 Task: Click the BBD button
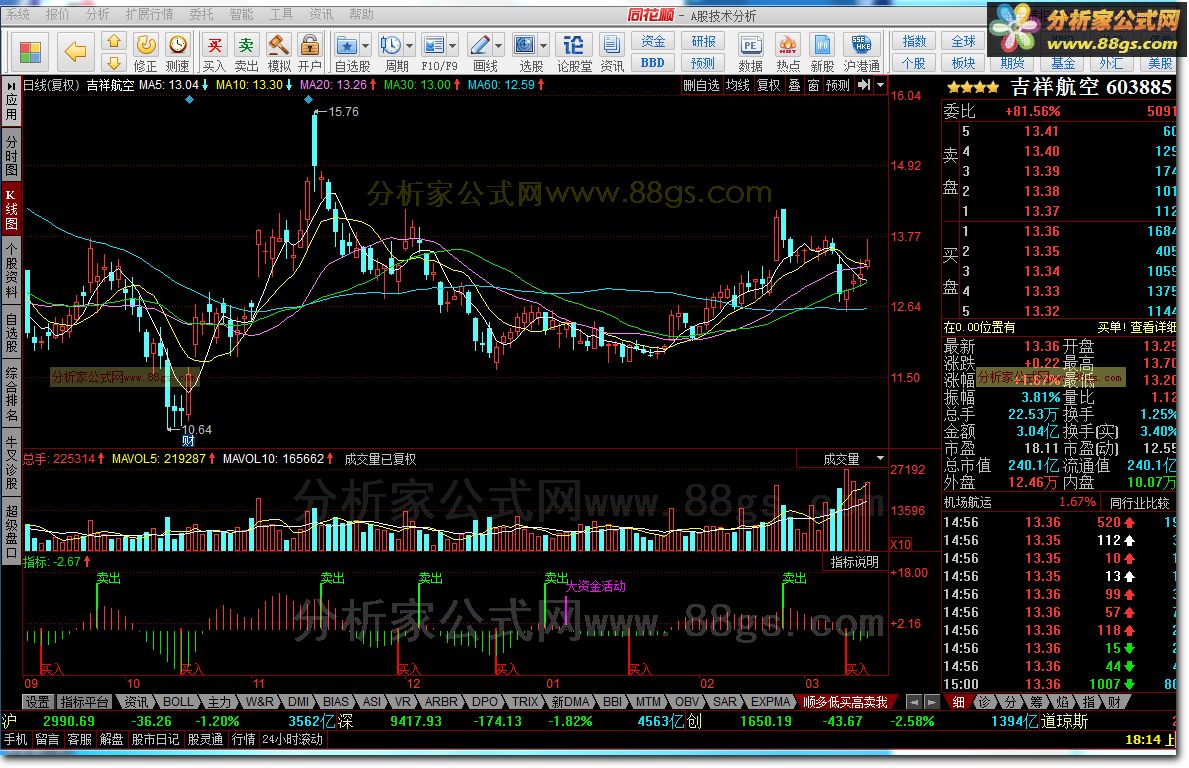pyautogui.click(x=653, y=63)
